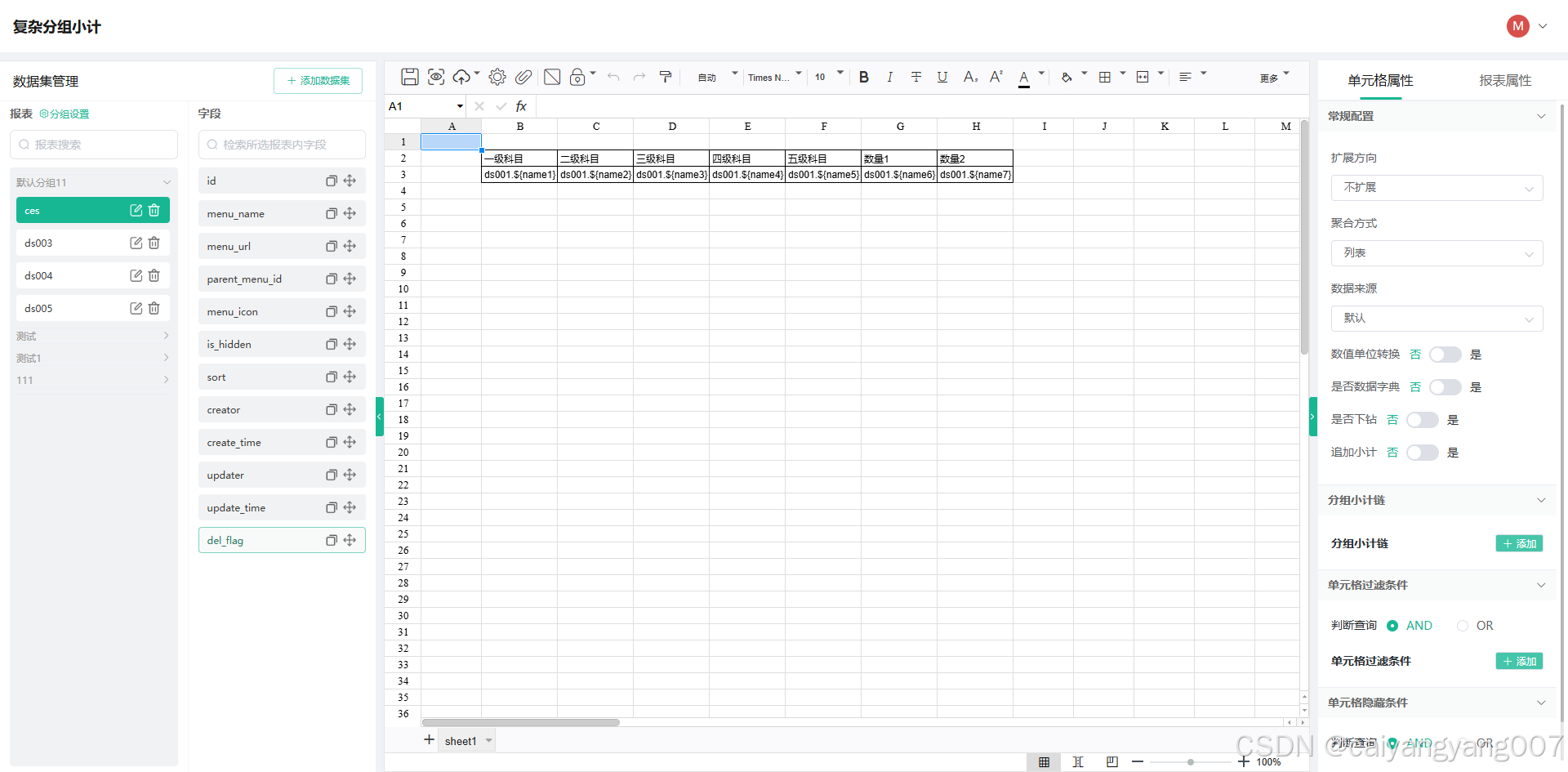Open the 更多 toolbar menu
This screenshot has width=1568, height=772.
tap(1274, 78)
